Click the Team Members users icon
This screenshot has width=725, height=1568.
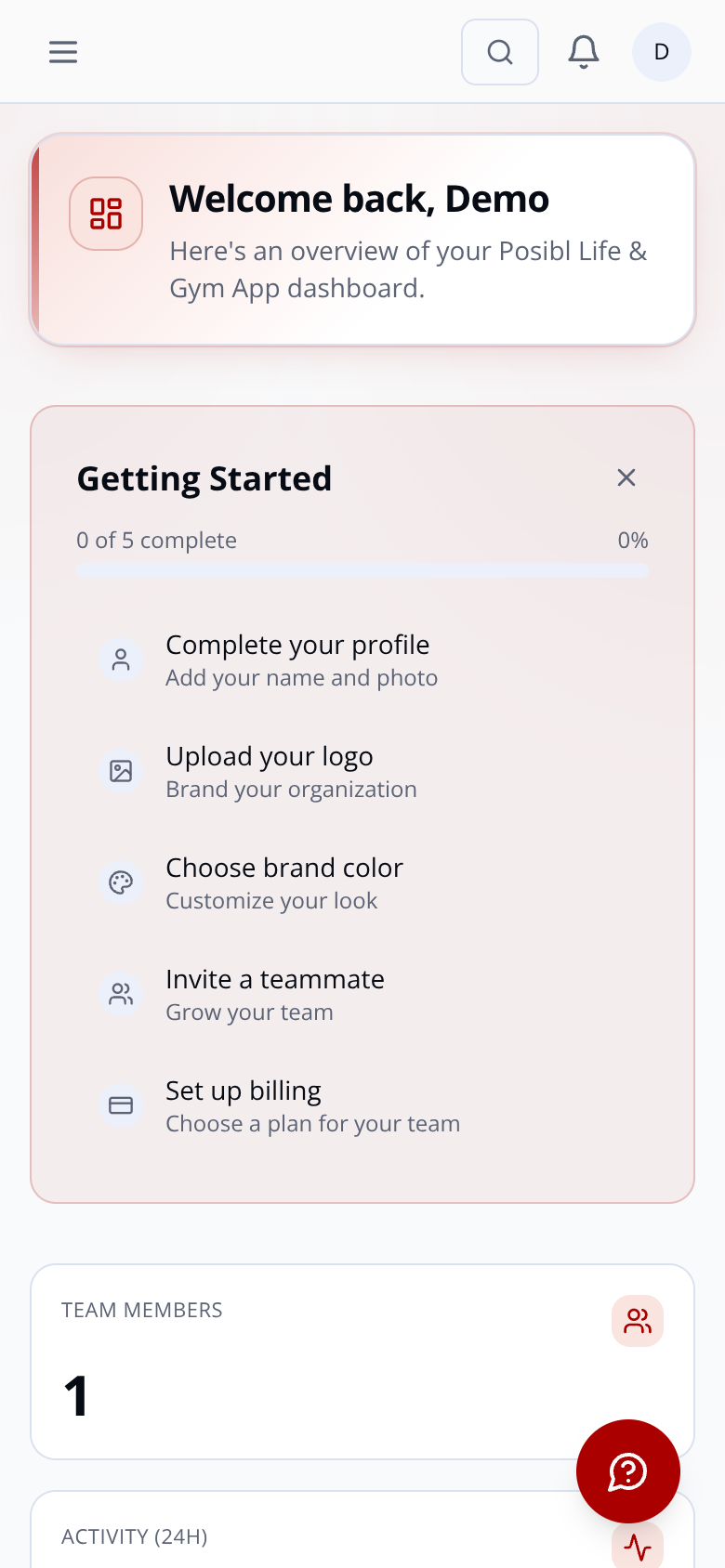pos(638,1321)
